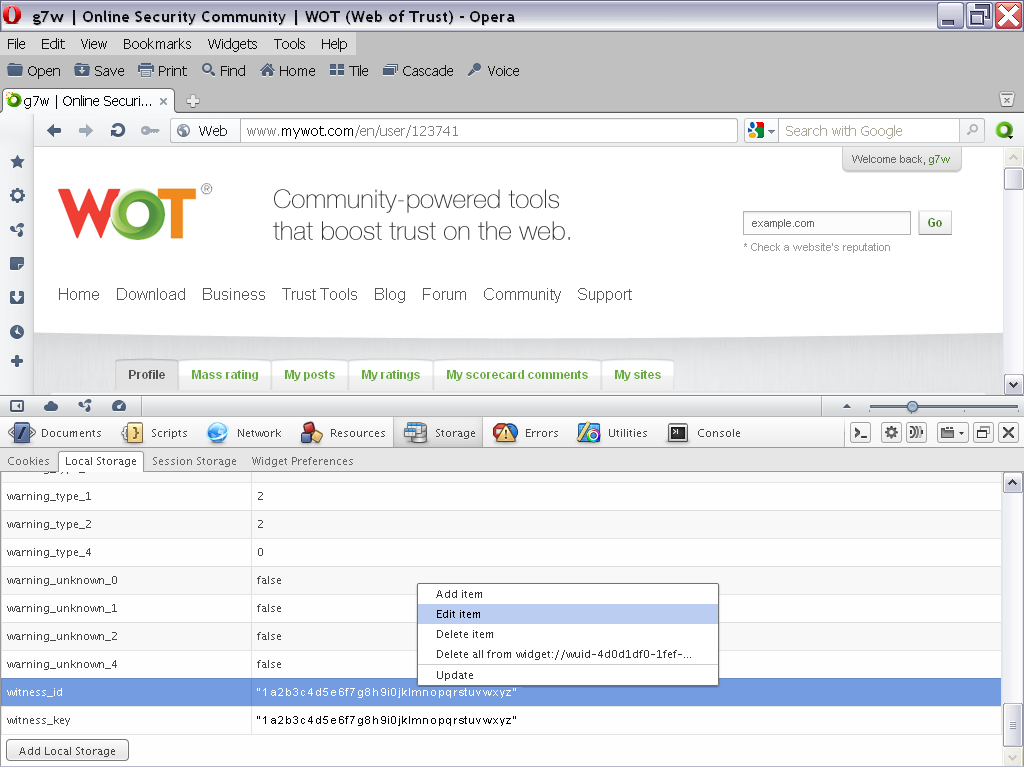Click the password wand key icon
1024x768 pixels.
click(150, 131)
